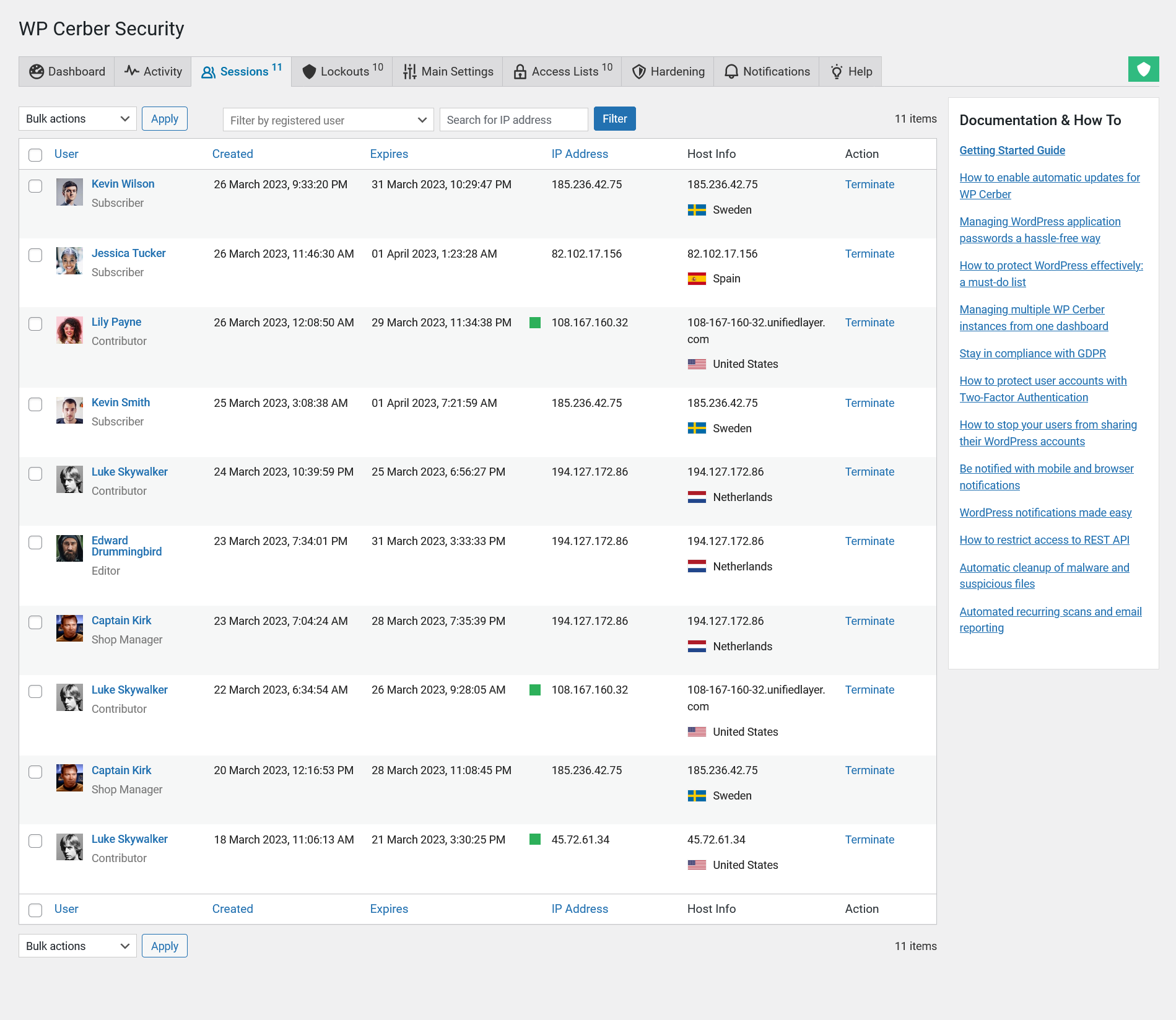Terminate Jessica Tucker's session
This screenshot has height=1020, width=1176.
[869, 253]
